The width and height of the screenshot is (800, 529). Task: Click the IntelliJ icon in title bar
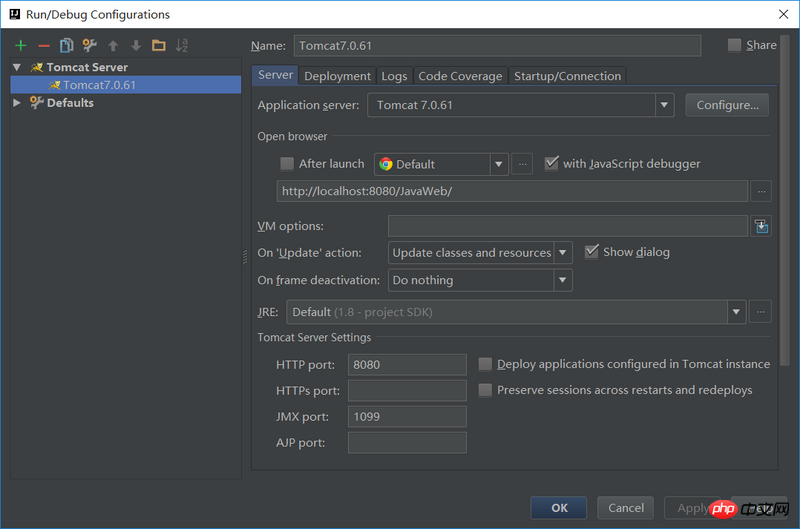coord(15,14)
